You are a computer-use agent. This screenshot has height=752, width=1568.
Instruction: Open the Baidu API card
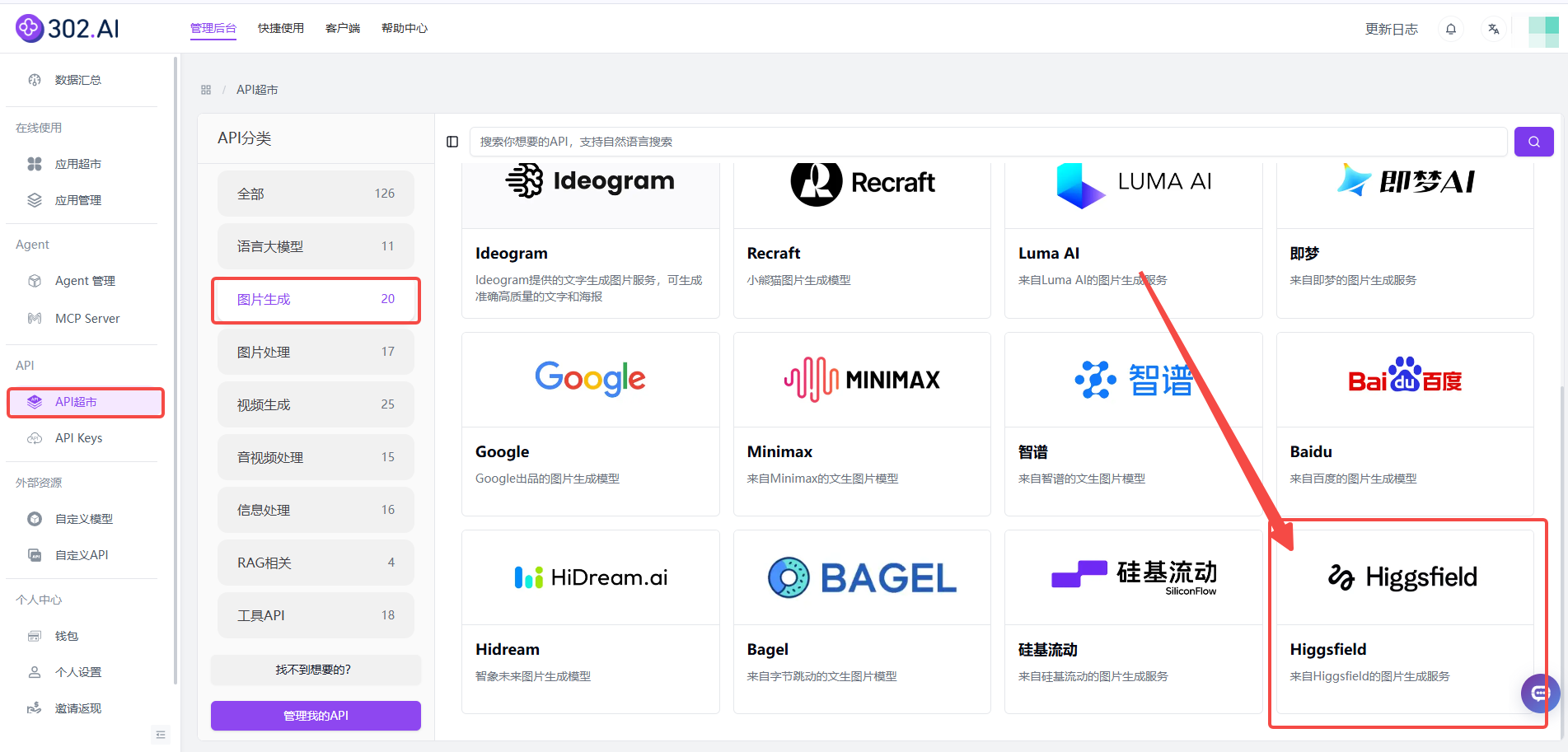[1405, 424]
